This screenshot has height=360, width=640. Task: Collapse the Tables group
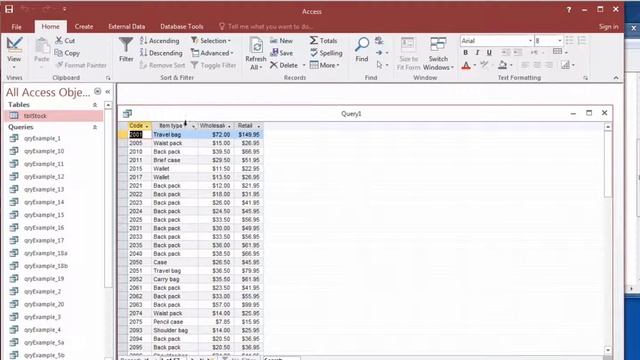pyautogui.click(x=95, y=105)
